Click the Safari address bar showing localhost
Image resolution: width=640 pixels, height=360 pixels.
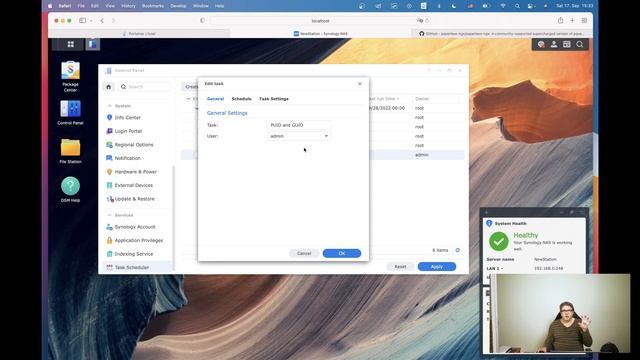coord(320,20)
